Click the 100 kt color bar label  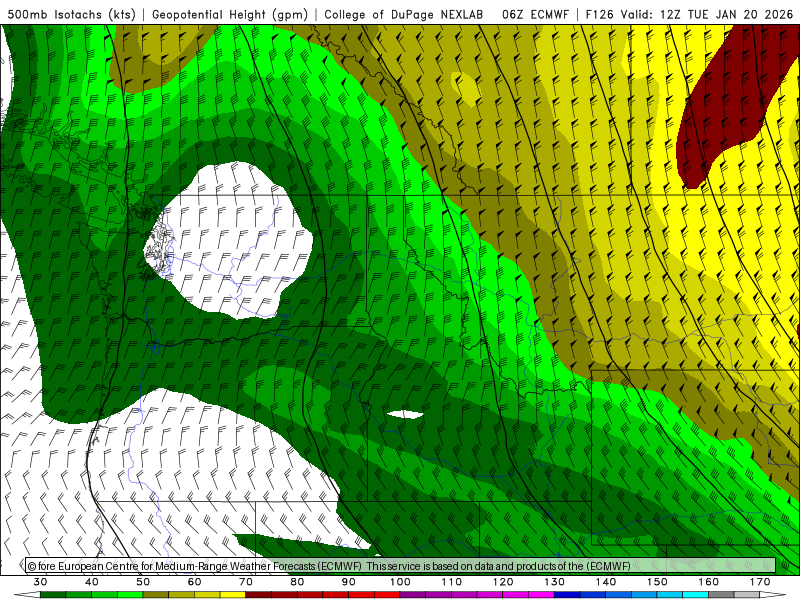(x=401, y=582)
